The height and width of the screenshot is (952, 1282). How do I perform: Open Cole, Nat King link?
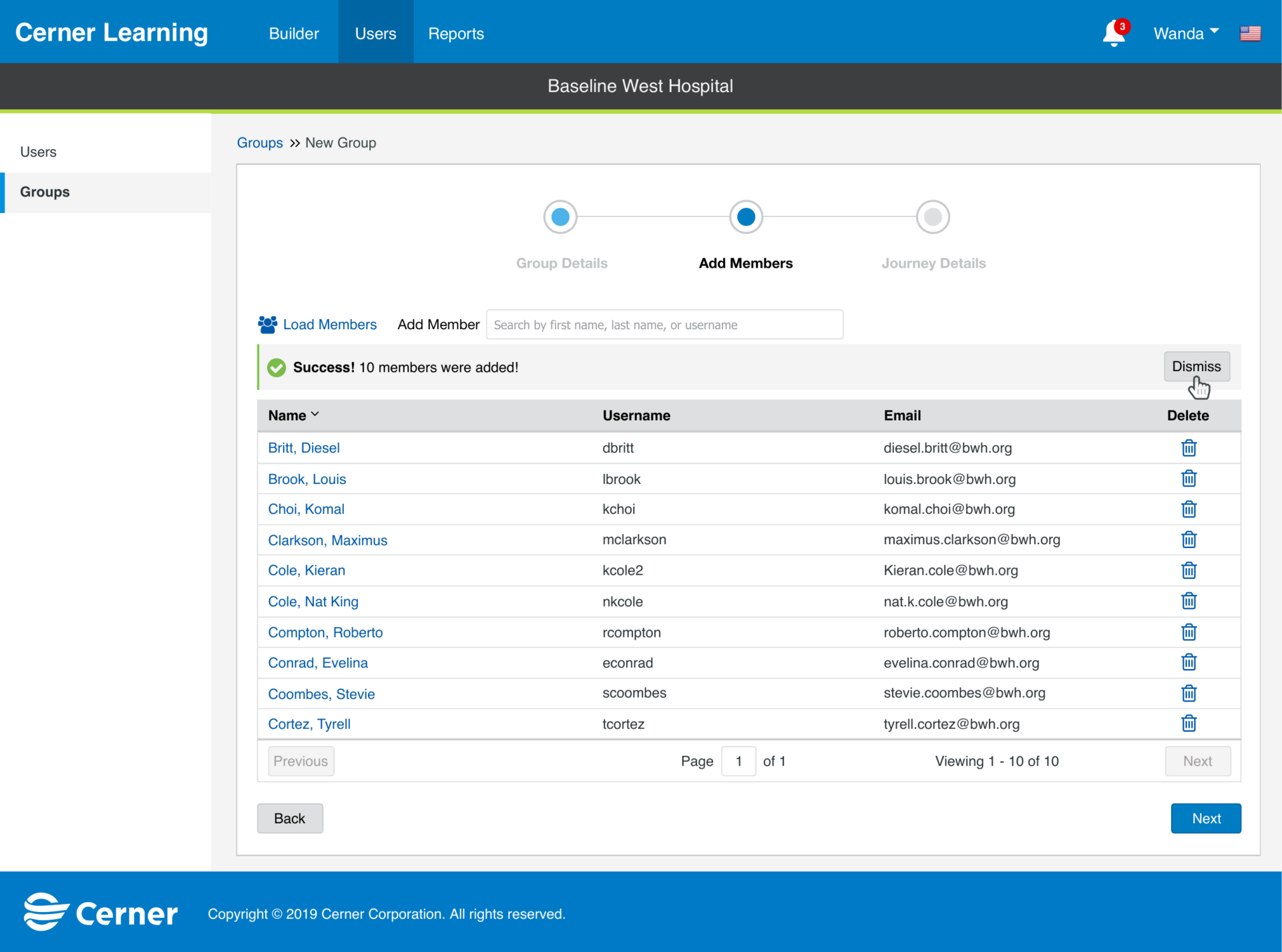[x=313, y=602]
